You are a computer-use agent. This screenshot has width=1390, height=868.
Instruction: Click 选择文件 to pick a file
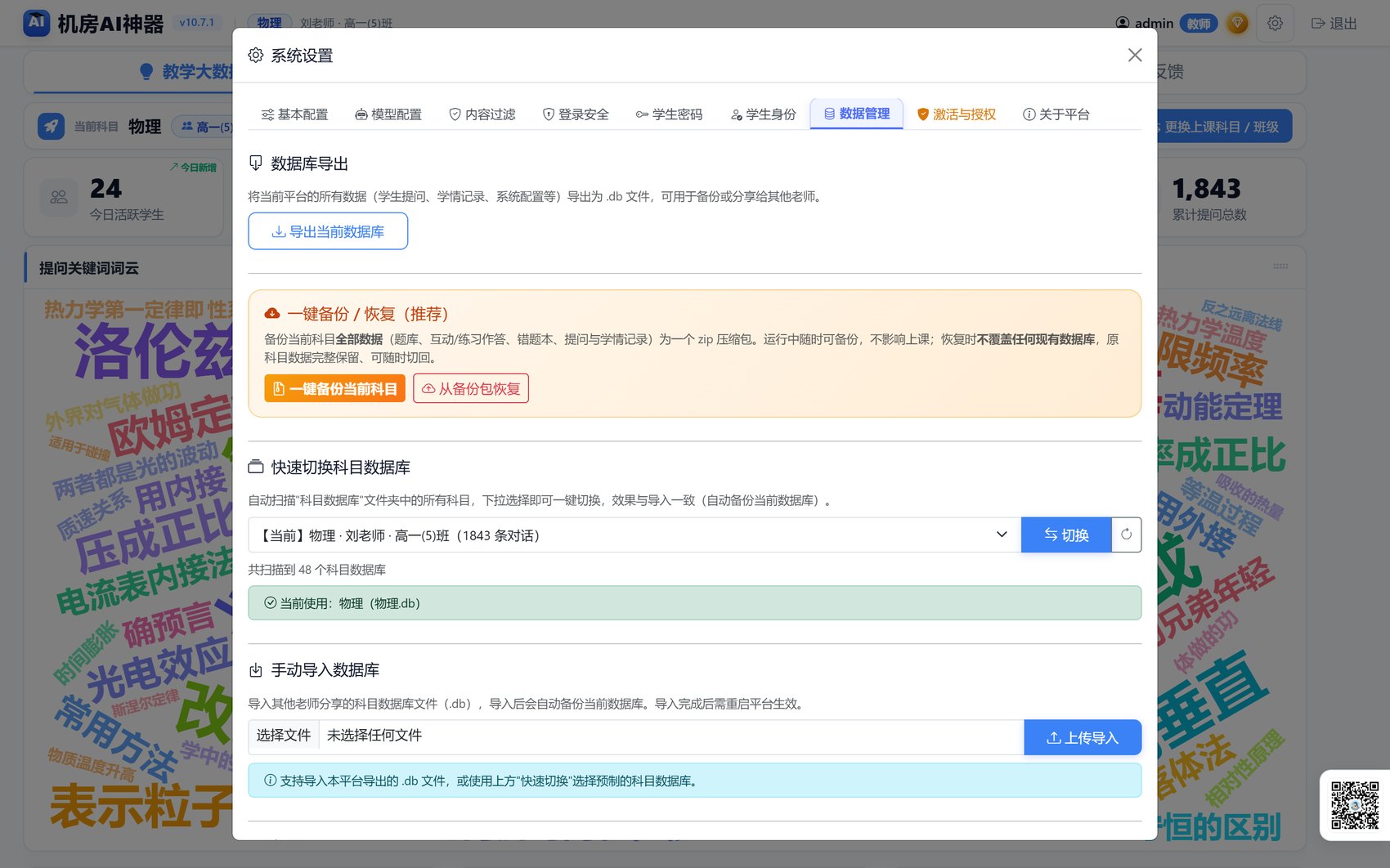point(284,736)
